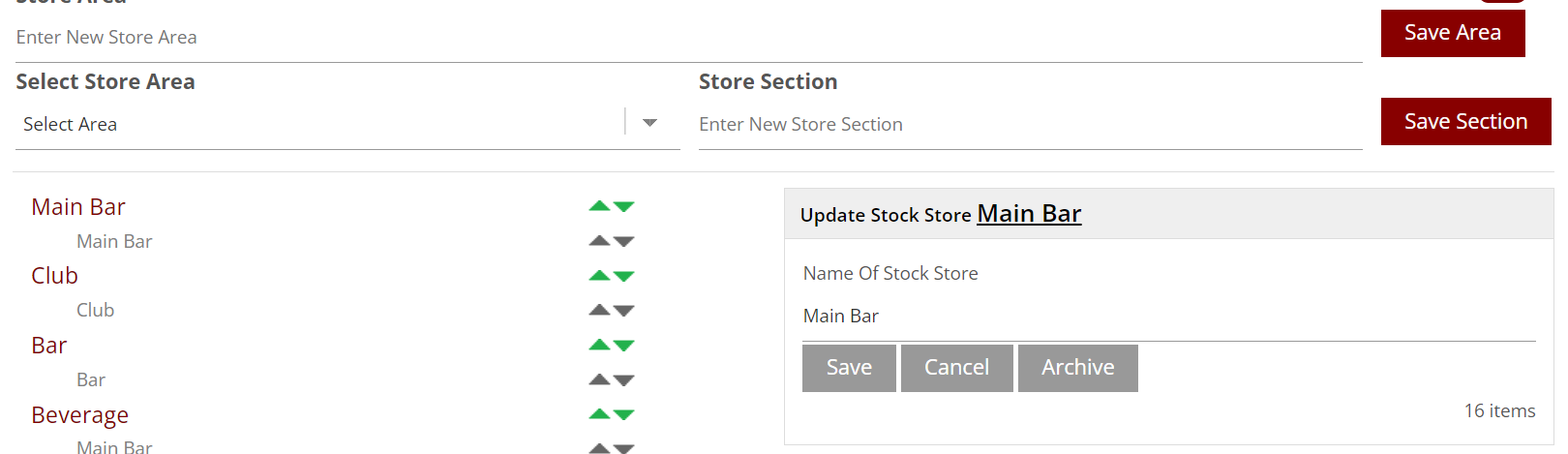Select the Beverage area in list
This screenshot has height=454, width=1568.
click(x=80, y=415)
